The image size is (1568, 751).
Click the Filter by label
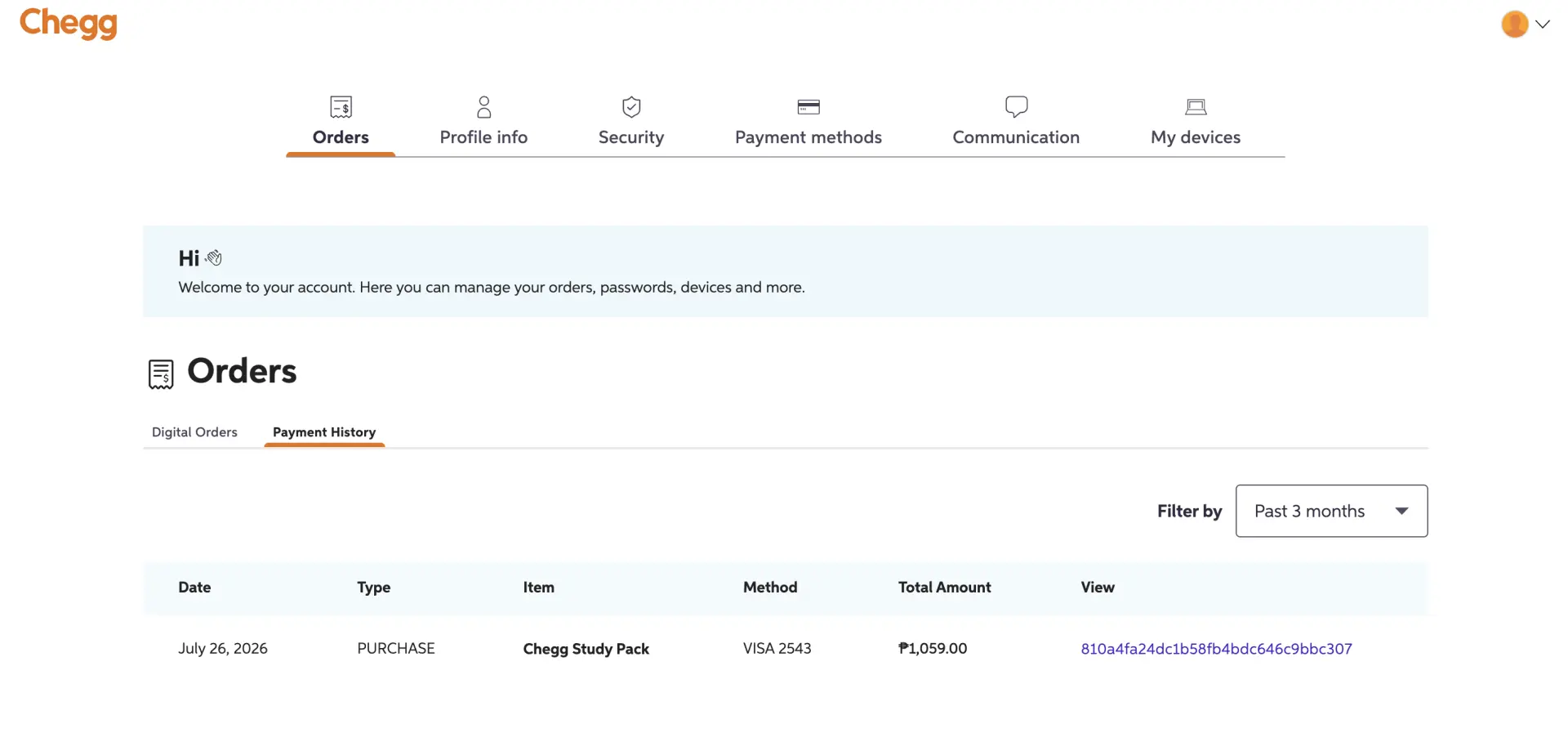point(1190,512)
